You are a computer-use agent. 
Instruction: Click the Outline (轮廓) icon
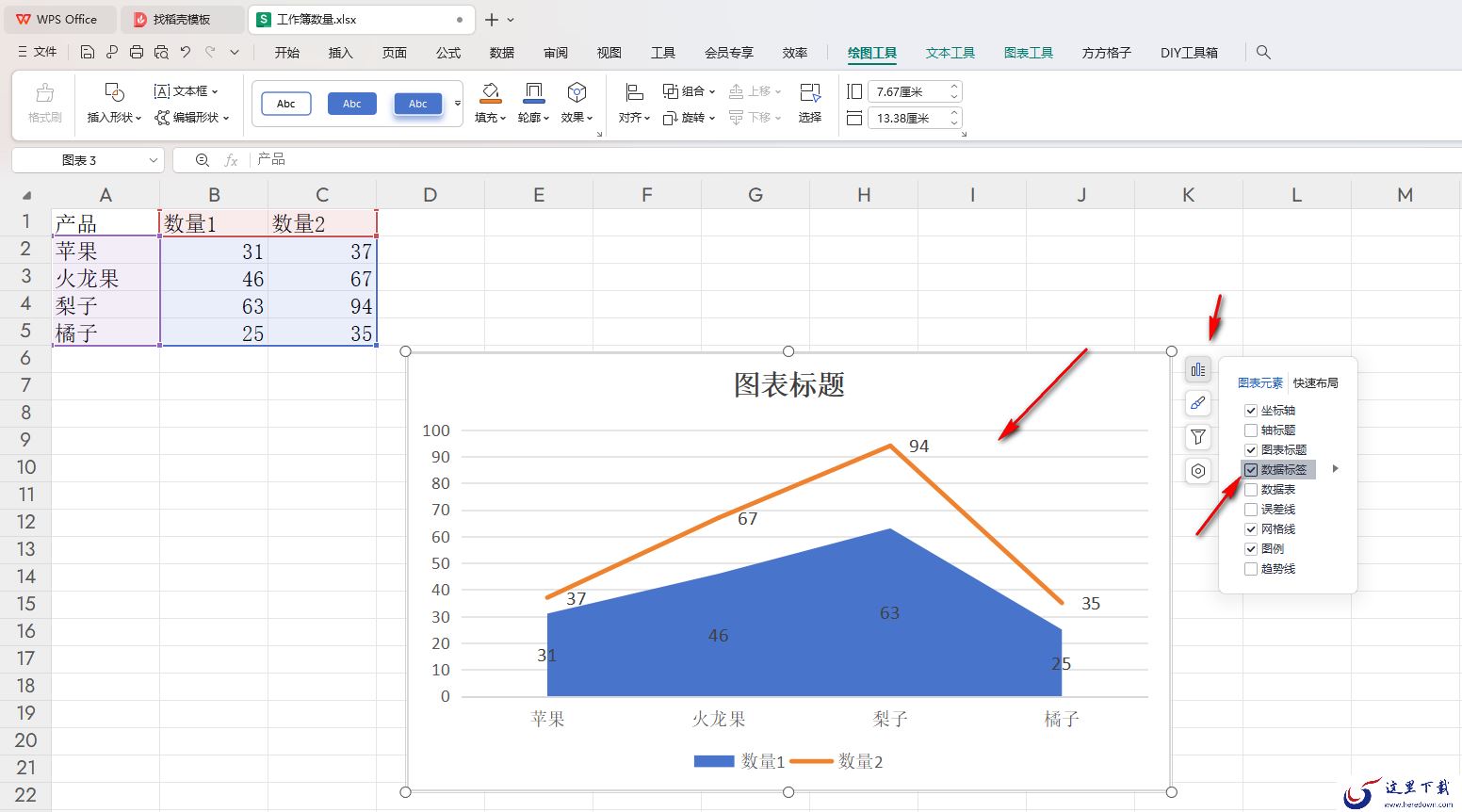(x=533, y=93)
